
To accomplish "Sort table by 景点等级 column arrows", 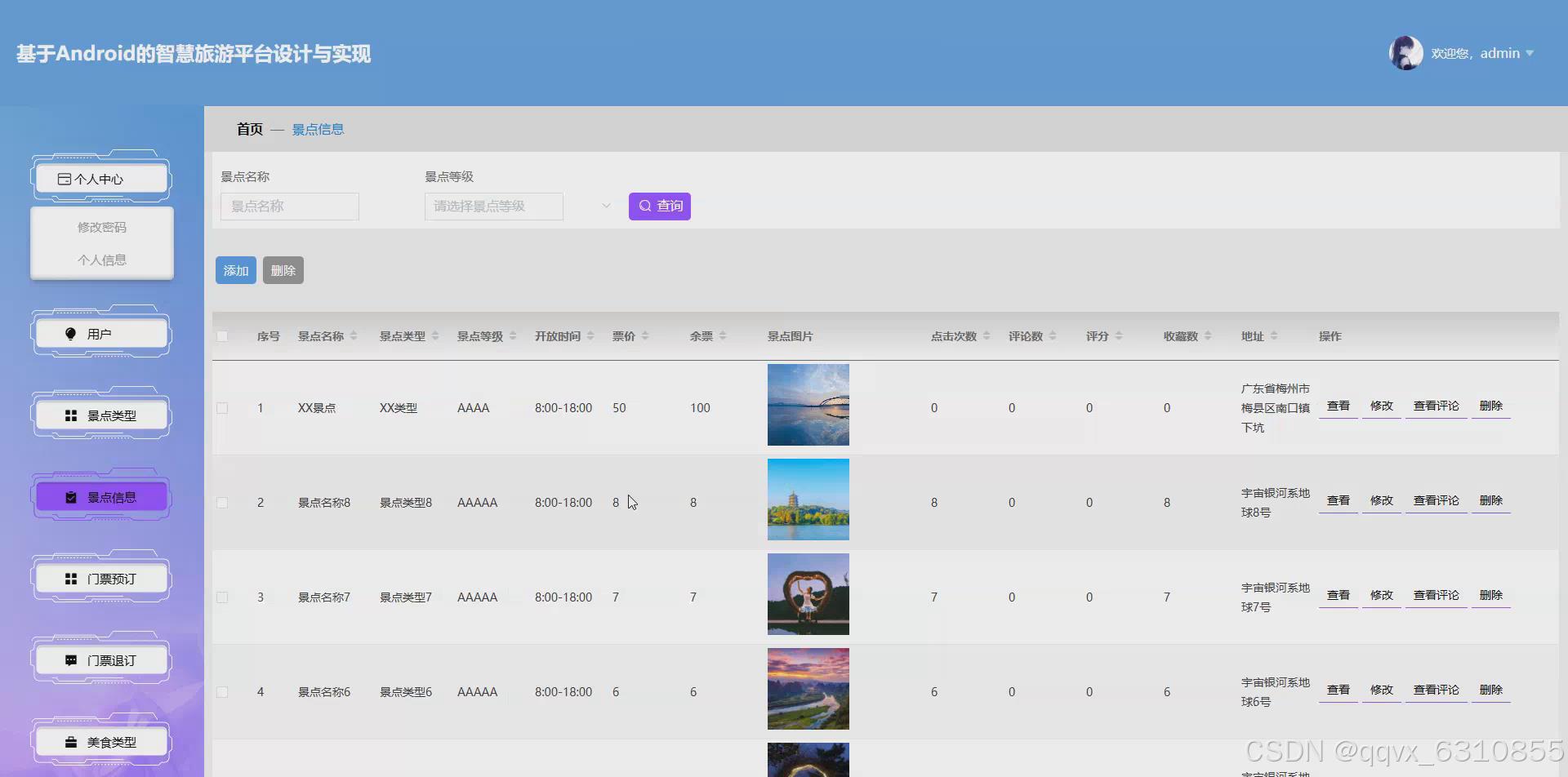I will coord(513,336).
